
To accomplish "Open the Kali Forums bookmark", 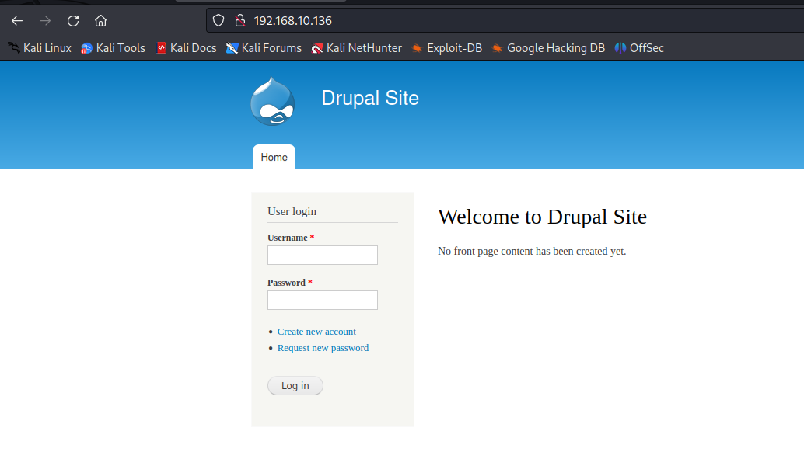I will [264, 48].
